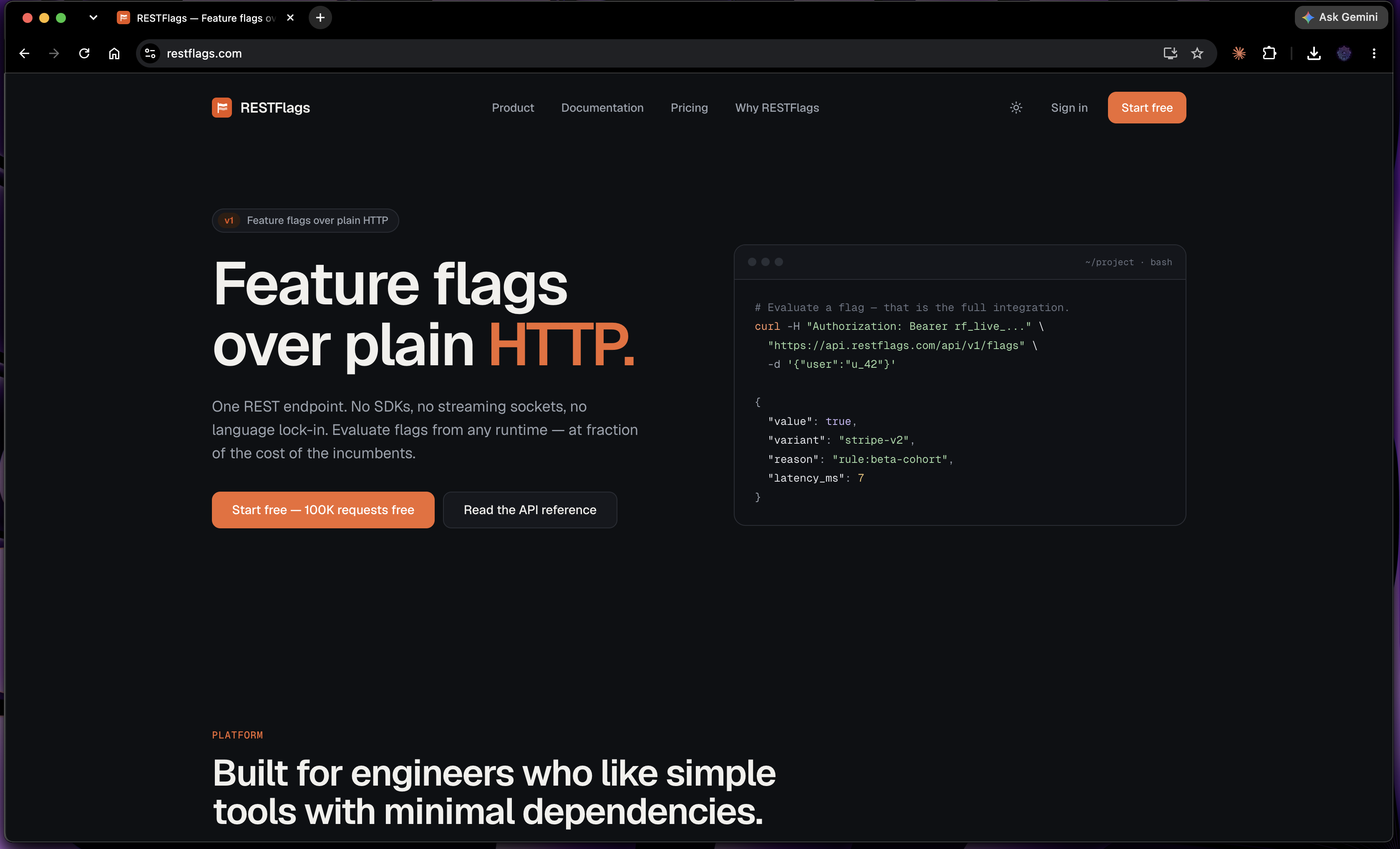Open the Extensions puzzle piece icon
Screen dimensions: 1400x849
pos(1269,53)
